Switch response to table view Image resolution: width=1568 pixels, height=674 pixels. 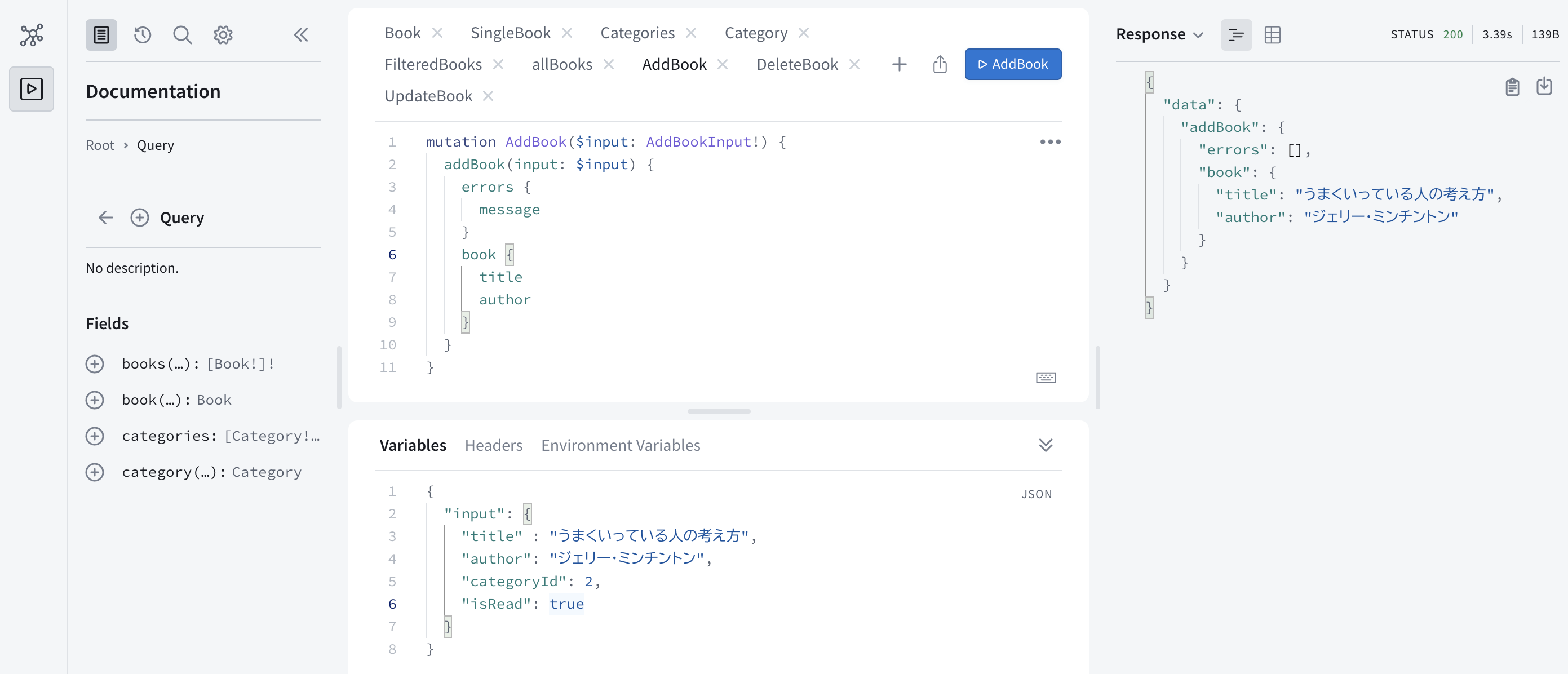(1272, 35)
